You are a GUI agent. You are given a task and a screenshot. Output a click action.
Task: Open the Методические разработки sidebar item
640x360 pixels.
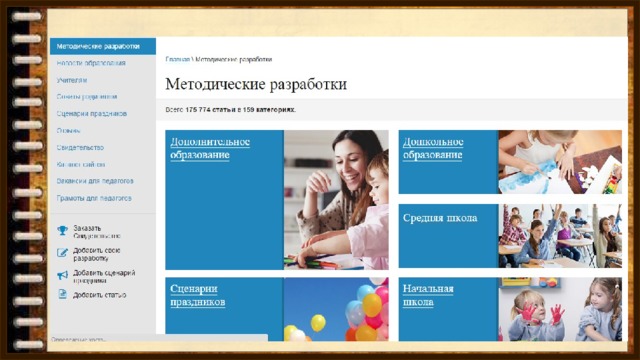point(103,47)
